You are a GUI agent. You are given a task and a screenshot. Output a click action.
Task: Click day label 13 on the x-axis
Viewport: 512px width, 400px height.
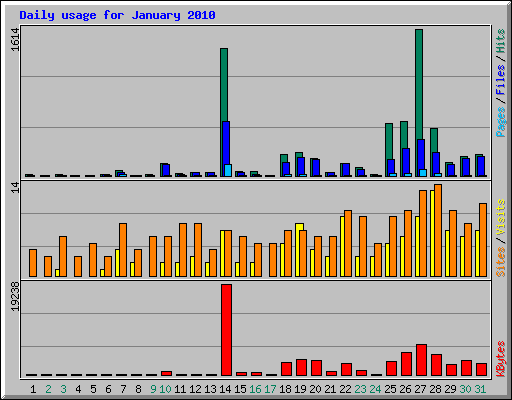point(210,389)
